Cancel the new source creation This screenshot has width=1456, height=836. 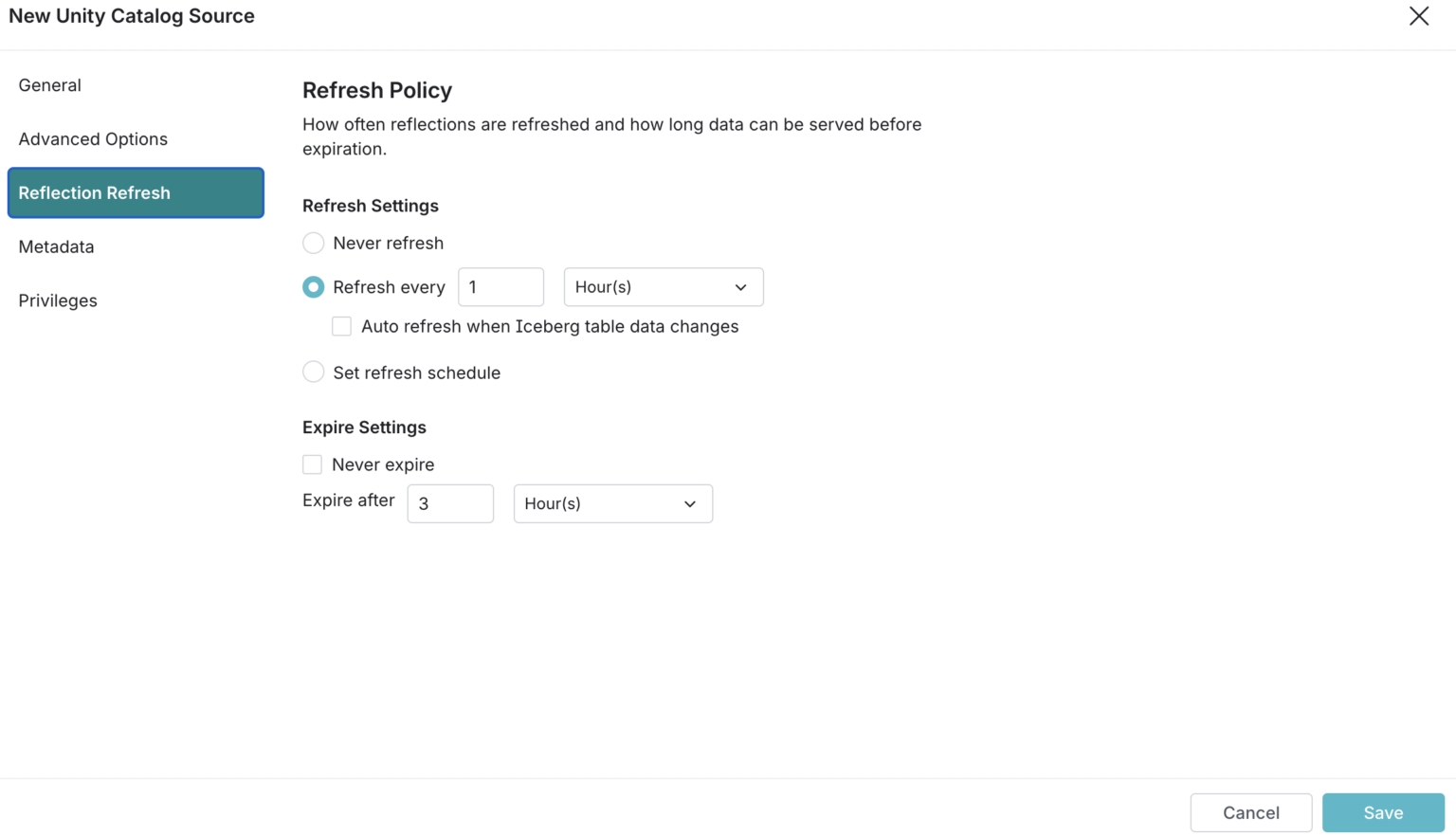[1250, 812]
